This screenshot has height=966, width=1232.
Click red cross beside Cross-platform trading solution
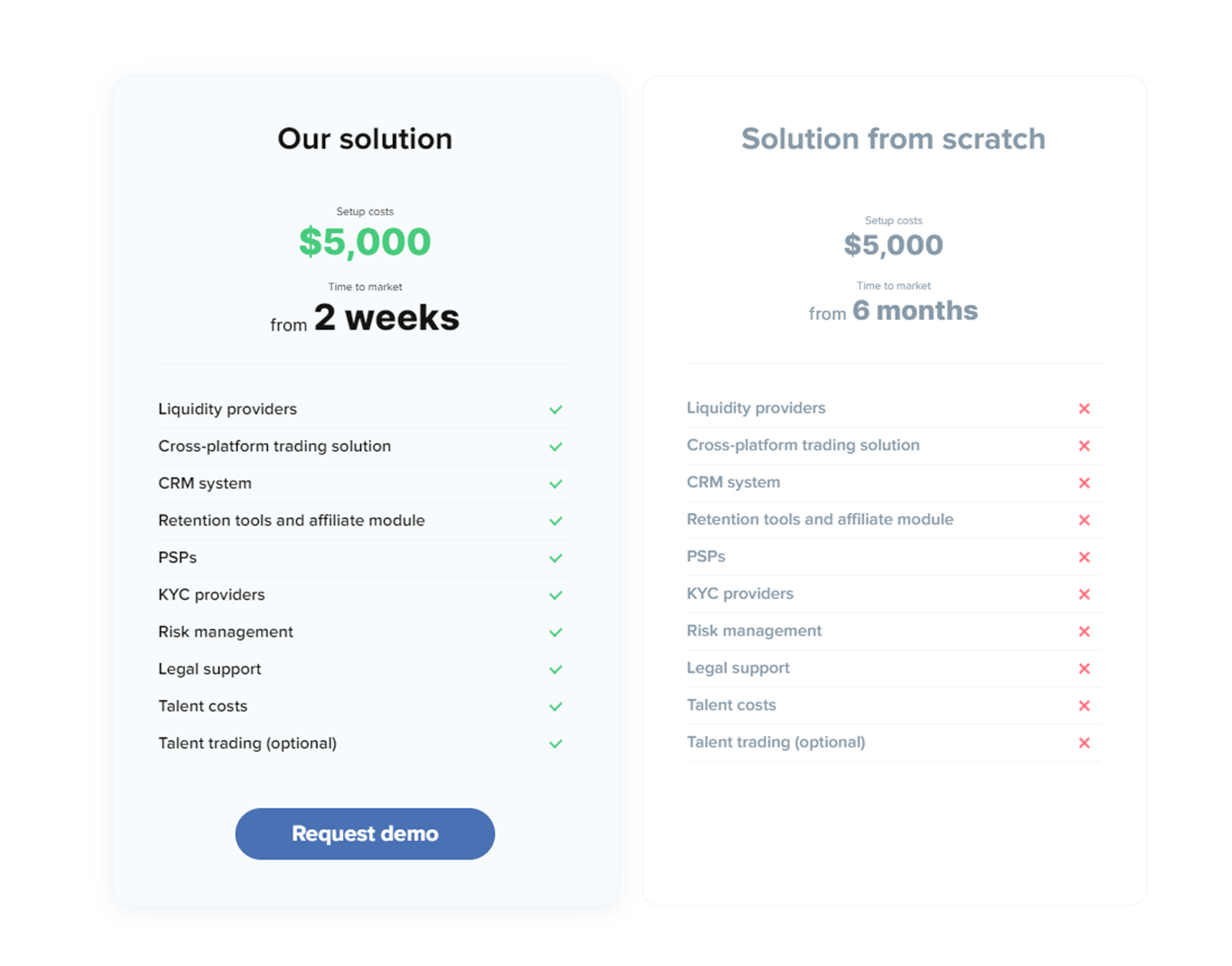1084,446
